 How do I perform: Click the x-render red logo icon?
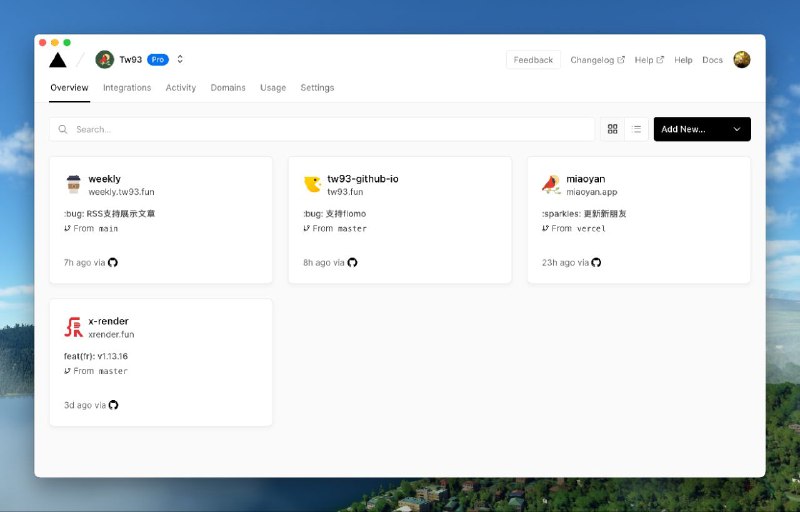73,327
